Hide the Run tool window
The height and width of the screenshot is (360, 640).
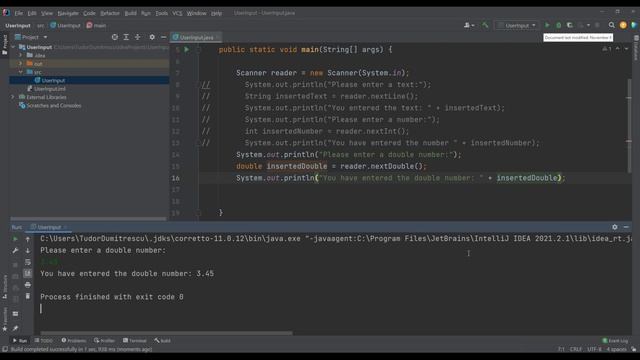626,227
